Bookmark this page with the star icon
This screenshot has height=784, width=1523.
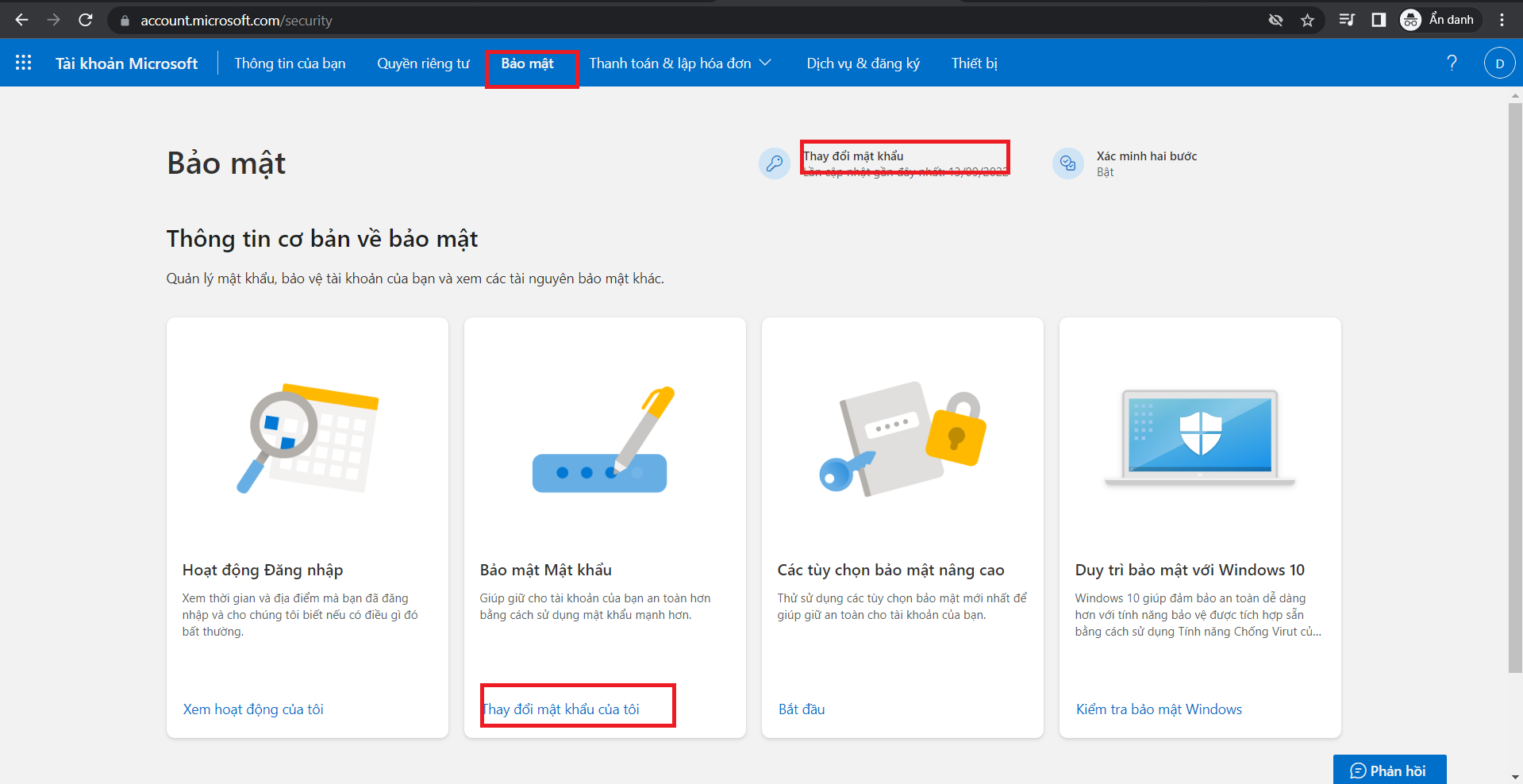[1307, 21]
